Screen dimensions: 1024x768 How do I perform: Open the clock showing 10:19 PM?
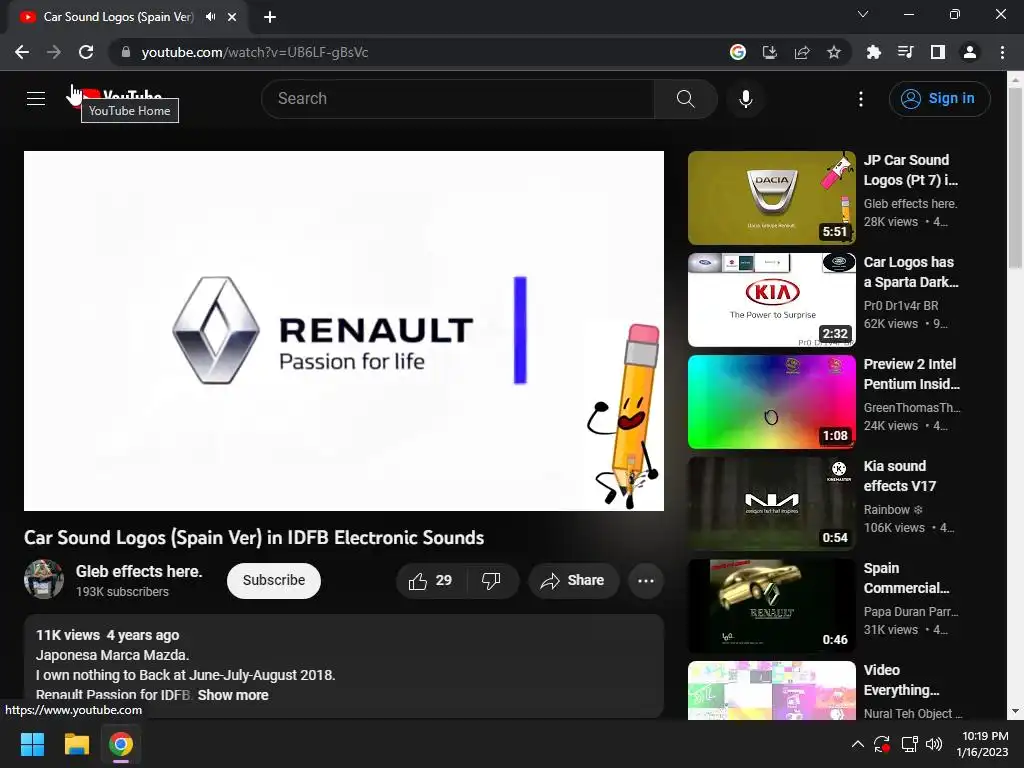(984, 744)
